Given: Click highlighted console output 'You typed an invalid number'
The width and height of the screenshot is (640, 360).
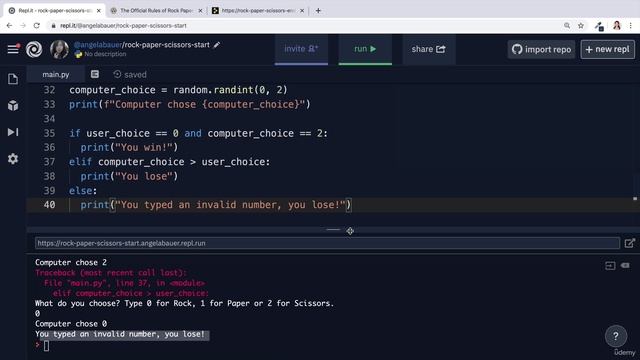Looking at the screenshot, I should click(120, 334).
